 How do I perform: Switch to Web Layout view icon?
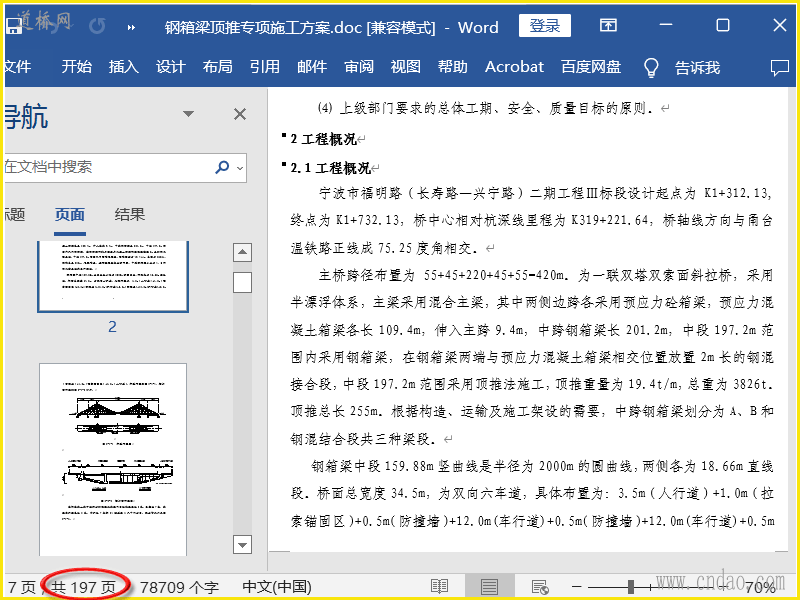[539, 587]
